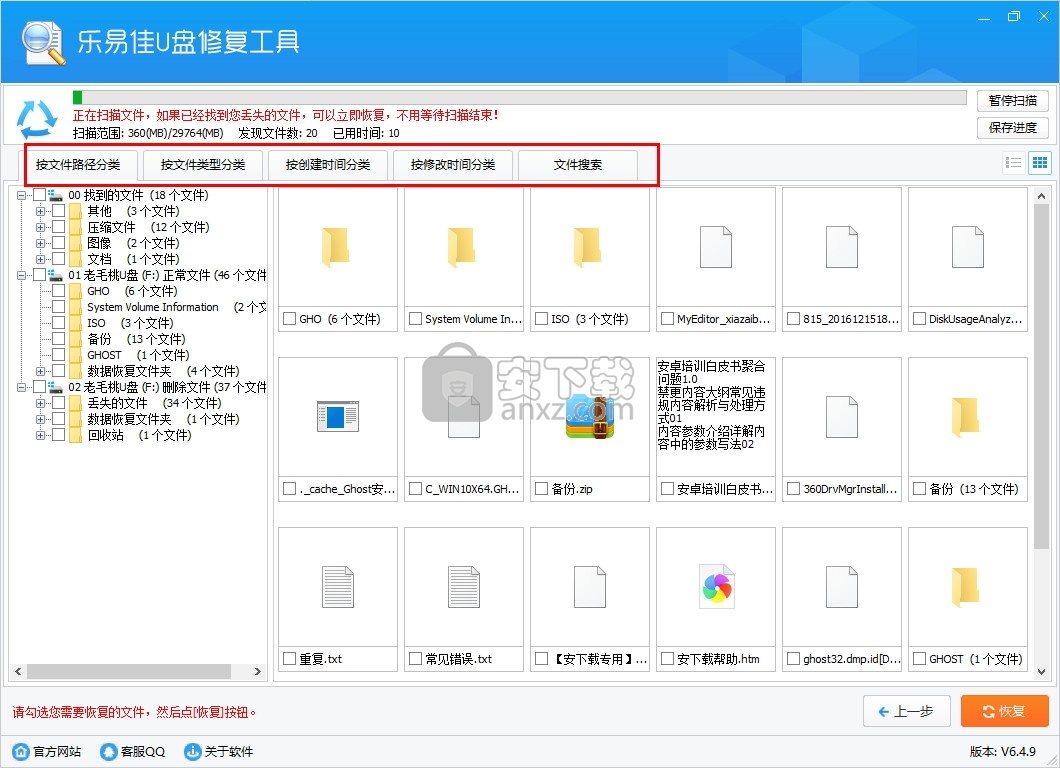
Task: Open System Volume Information folder thumbnail
Action: pos(462,247)
